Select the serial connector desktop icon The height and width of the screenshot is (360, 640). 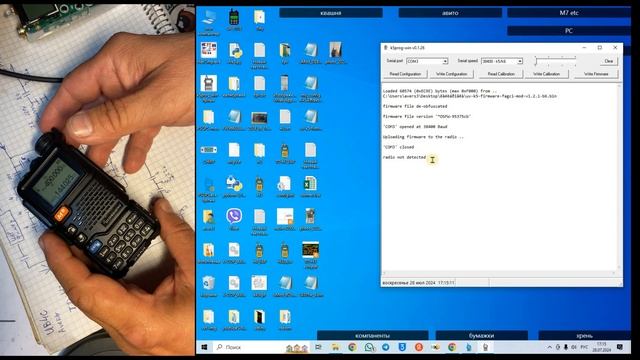209,153
